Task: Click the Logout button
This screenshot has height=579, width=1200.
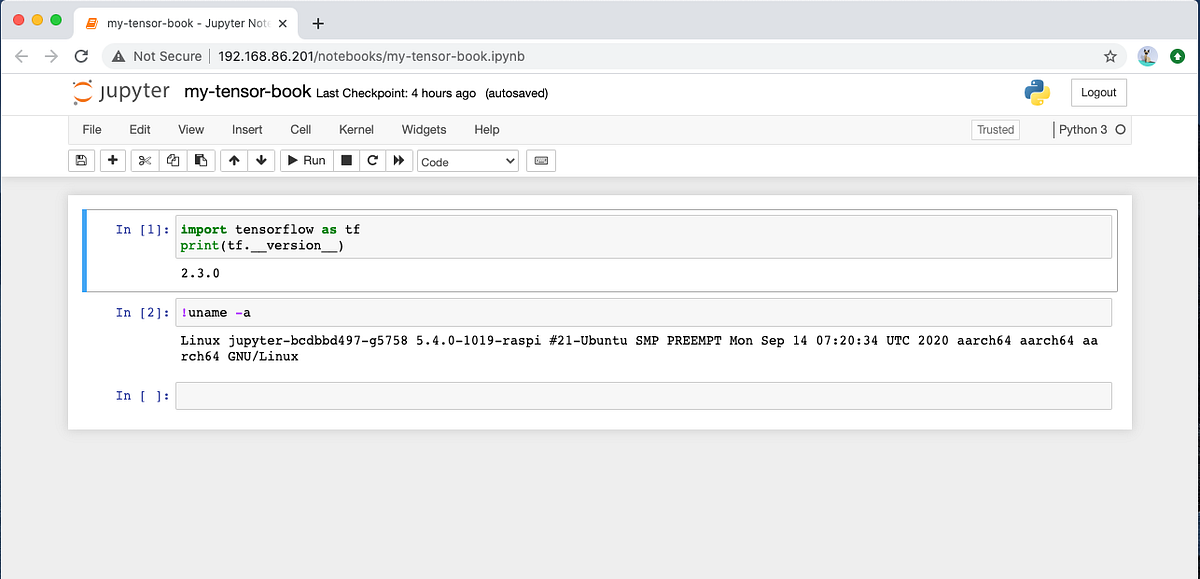Action: 1098,92
